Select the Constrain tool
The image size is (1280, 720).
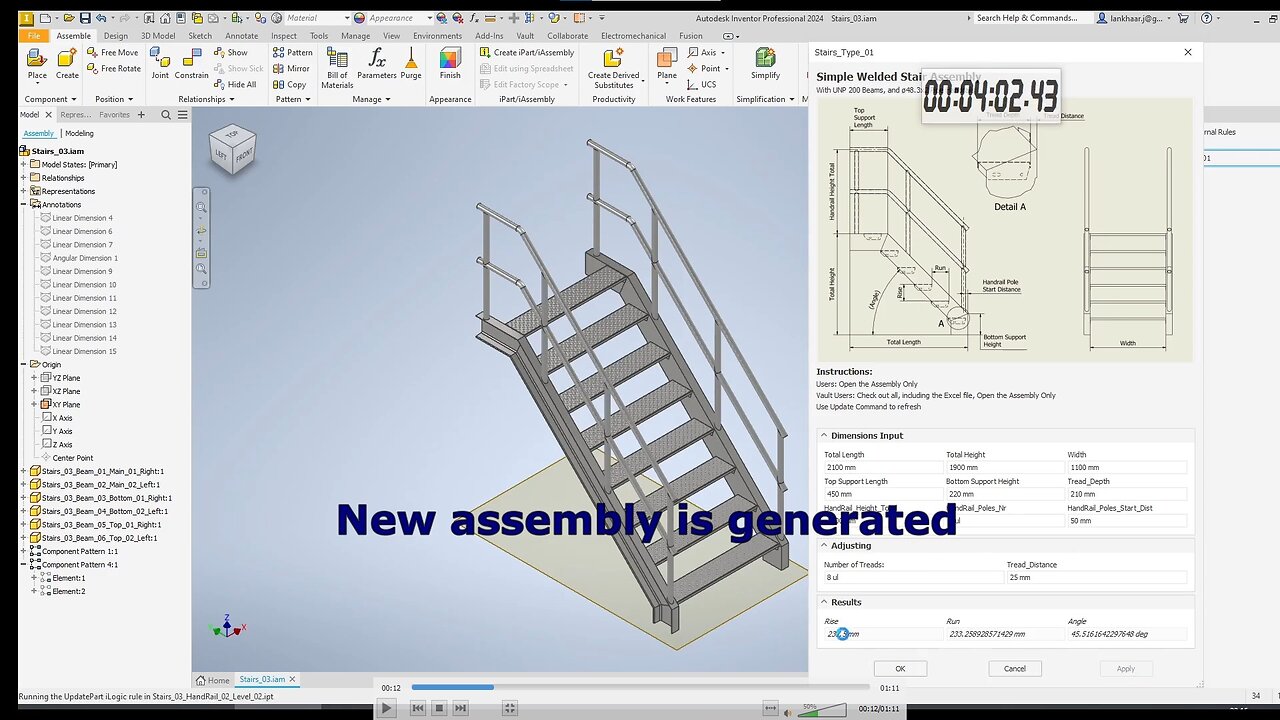(x=192, y=64)
